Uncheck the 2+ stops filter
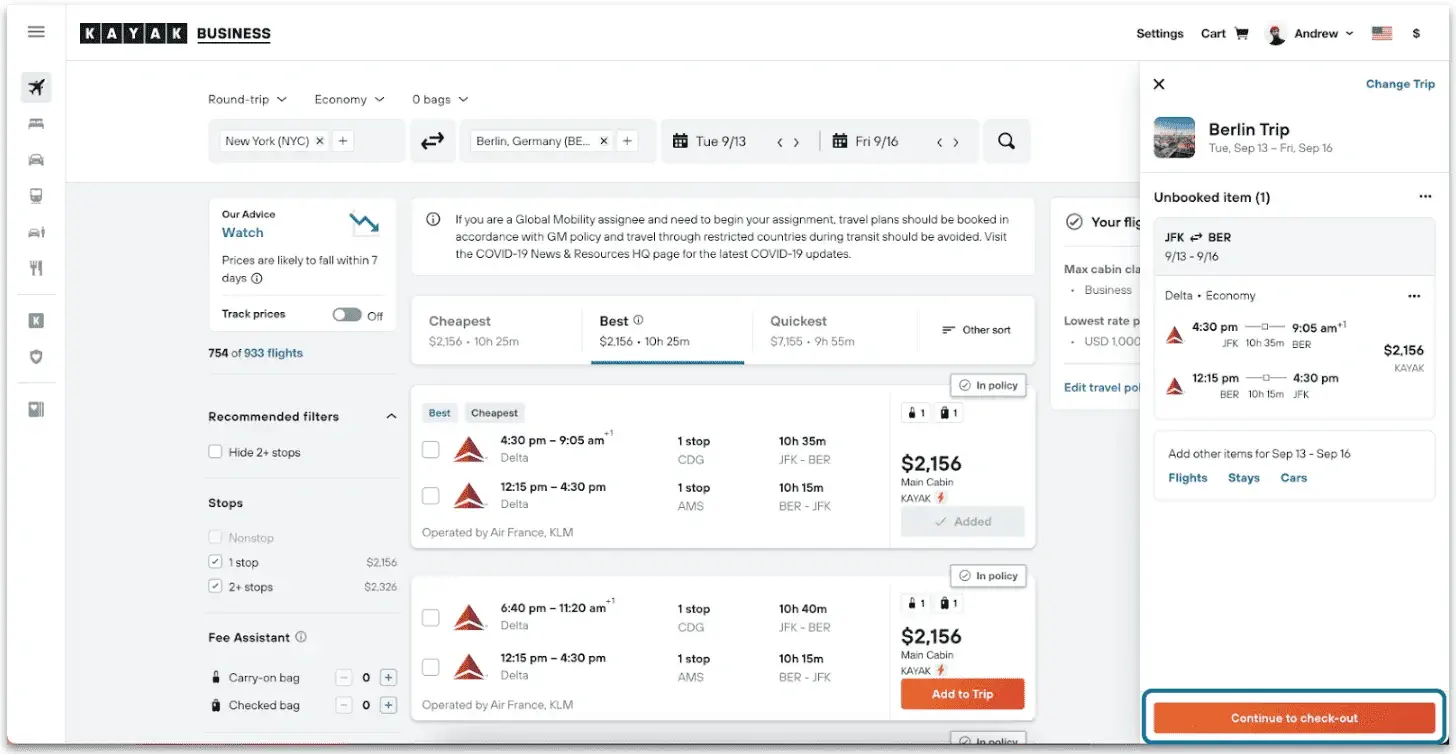This screenshot has height=754, width=1456. pyautogui.click(x=215, y=587)
